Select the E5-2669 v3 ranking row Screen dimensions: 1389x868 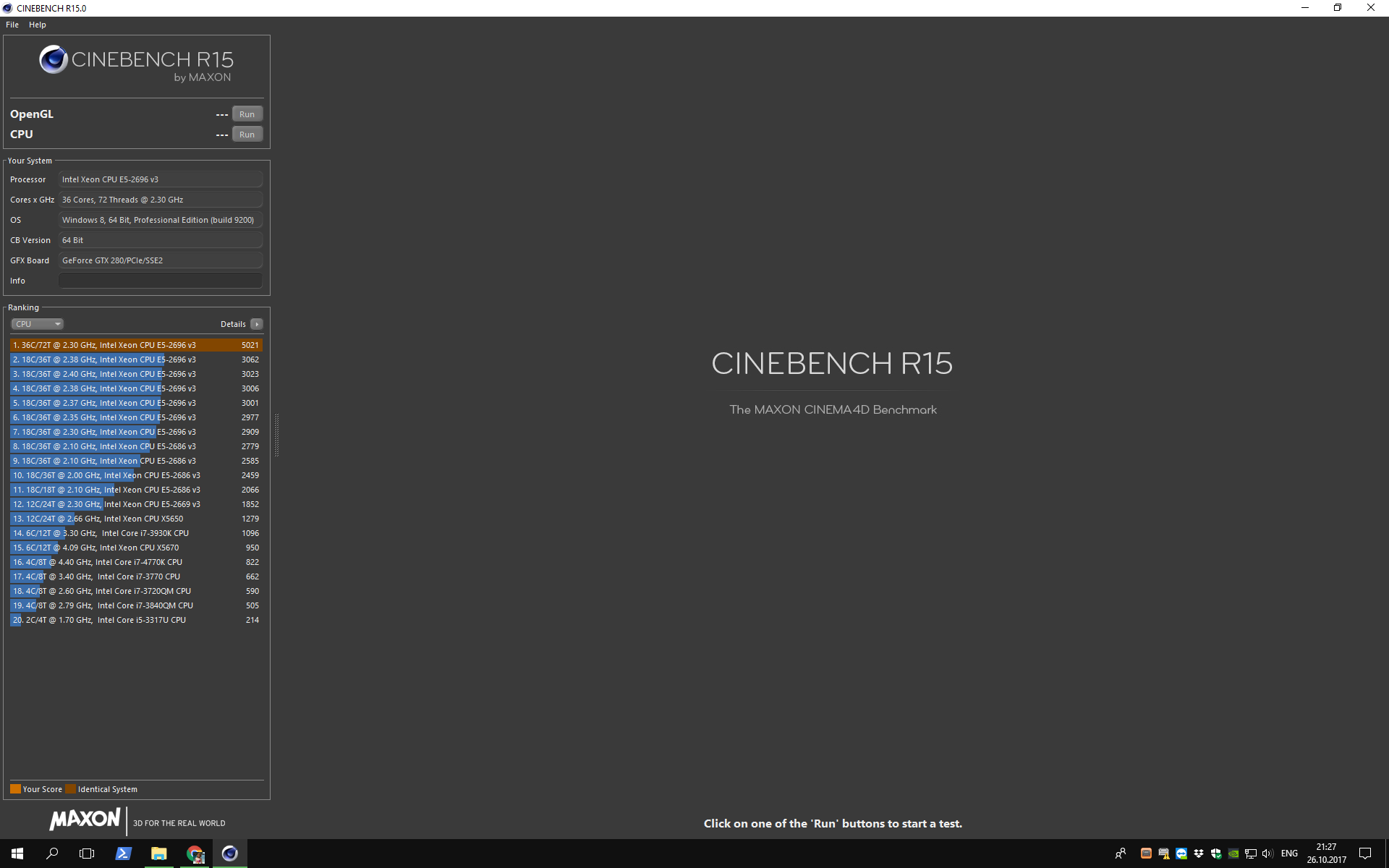click(x=136, y=504)
